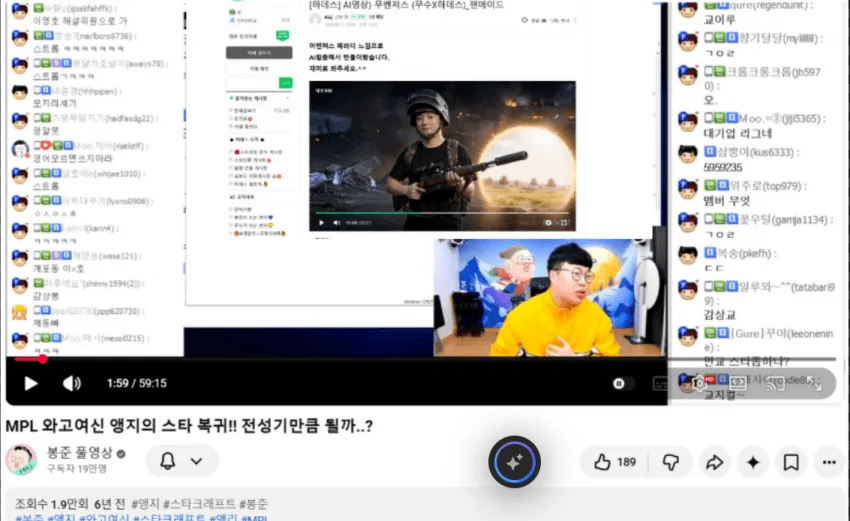The width and height of the screenshot is (850, 521).
Task: Click the chat username (pkefh)
Action: tap(757, 253)
